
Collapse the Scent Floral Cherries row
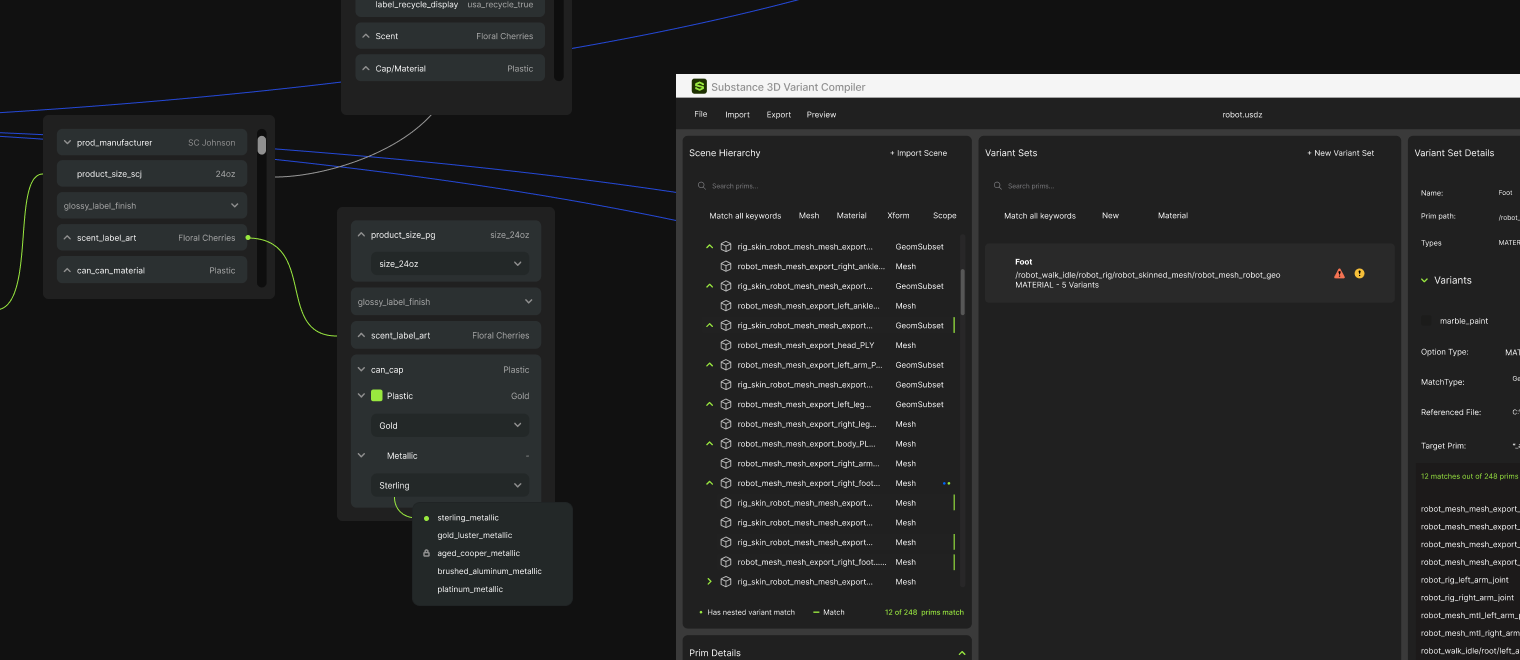click(365, 36)
